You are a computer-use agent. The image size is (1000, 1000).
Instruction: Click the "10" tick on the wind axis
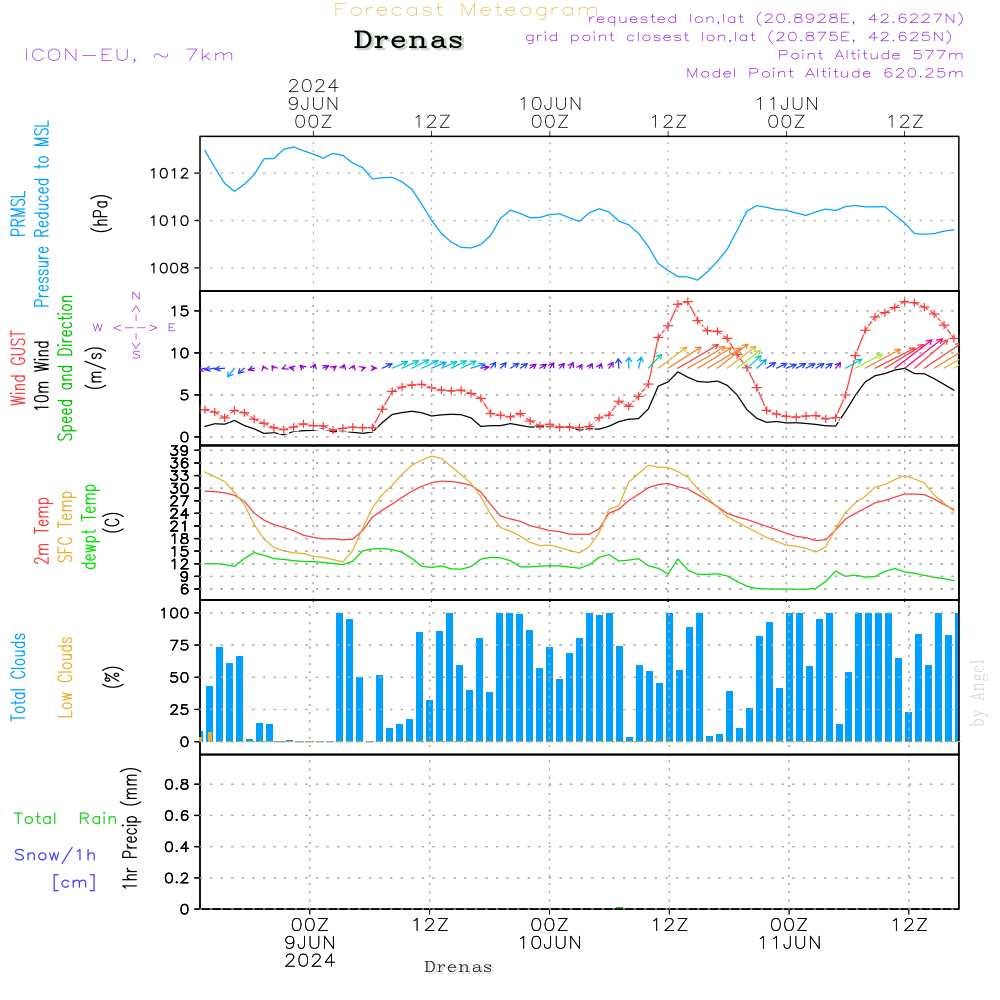pyautogui.click(x=181, y=353)
